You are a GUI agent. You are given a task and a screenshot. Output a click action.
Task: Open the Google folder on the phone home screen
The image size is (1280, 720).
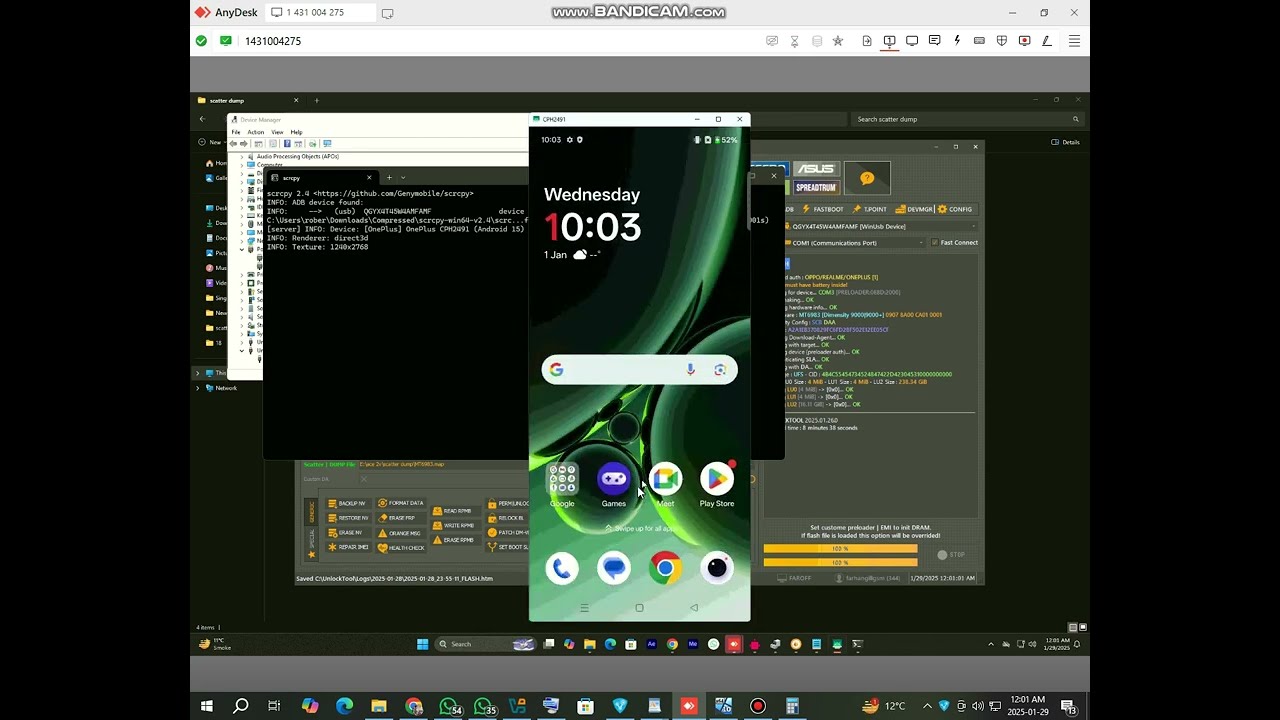click(x=562, y=480)
